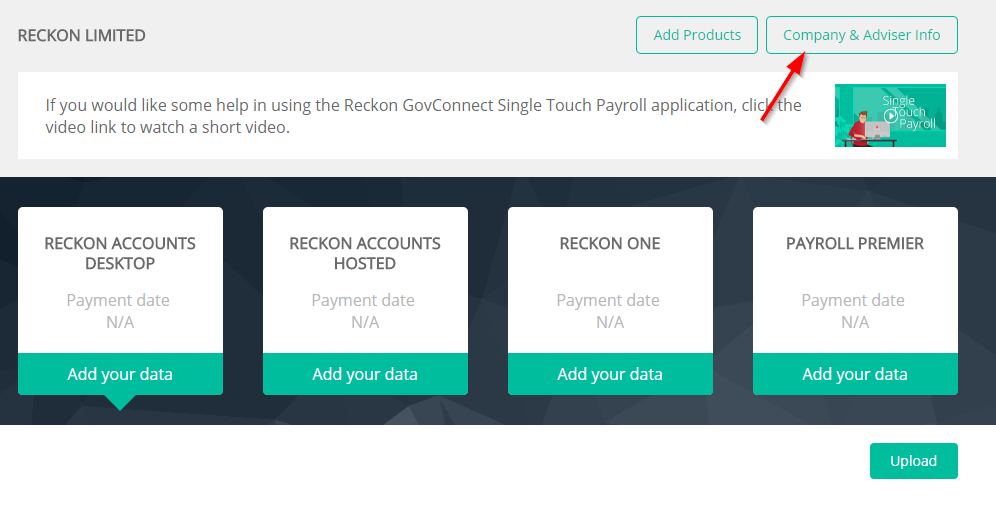Add your data for Reckon Accounts Desktop
This screenshot has height=514, width=996.
120,374
